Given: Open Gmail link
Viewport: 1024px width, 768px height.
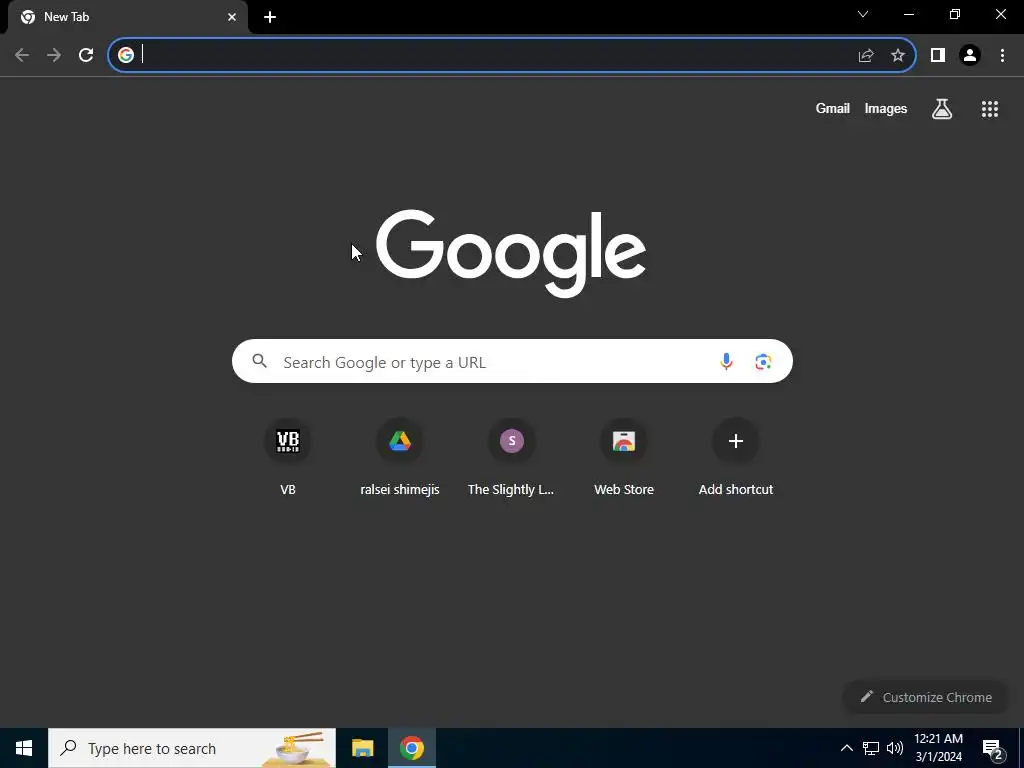Looking at the screenshot, I should click(833, 108).
